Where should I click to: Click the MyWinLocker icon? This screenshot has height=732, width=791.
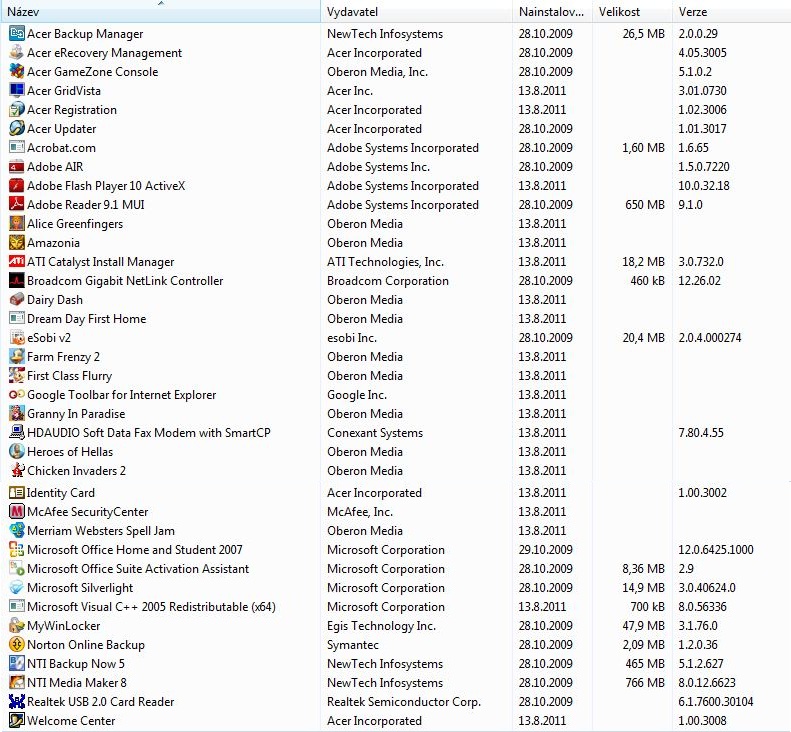click(x=17, y=626)
